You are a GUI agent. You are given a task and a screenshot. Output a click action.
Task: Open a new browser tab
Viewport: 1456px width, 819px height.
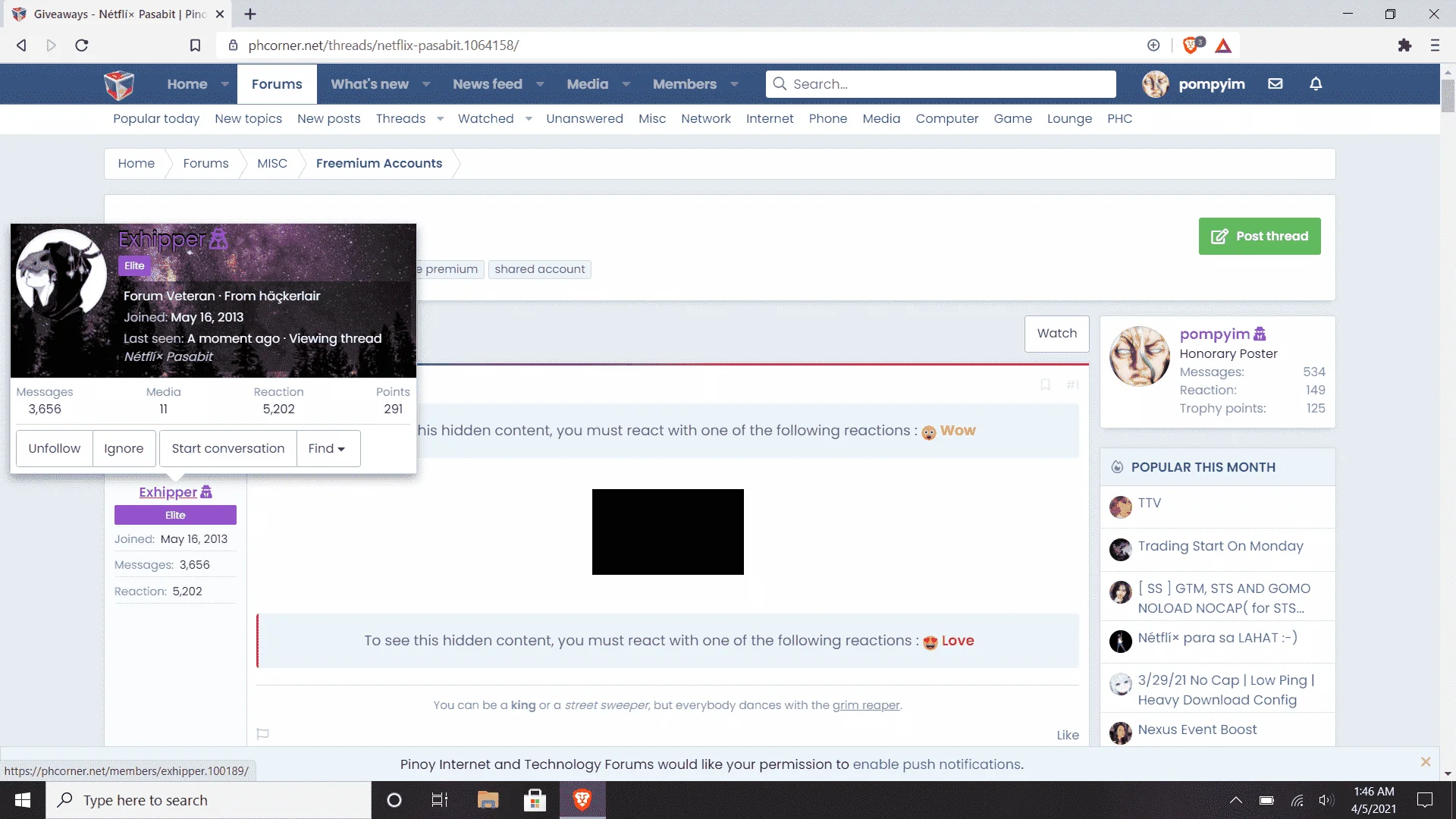coord(250,14)
